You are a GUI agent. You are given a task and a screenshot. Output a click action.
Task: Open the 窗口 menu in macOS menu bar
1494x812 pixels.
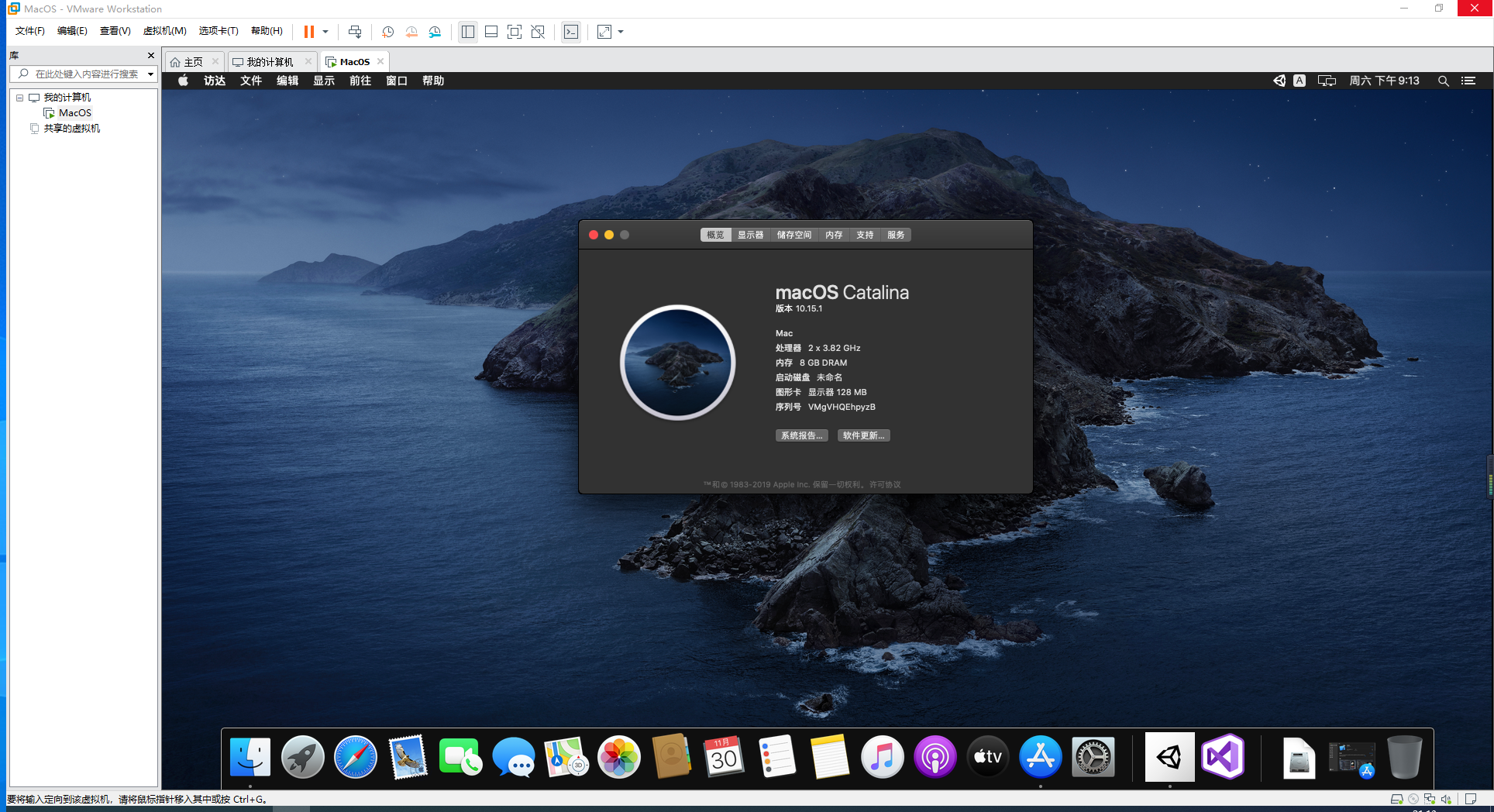397,81
